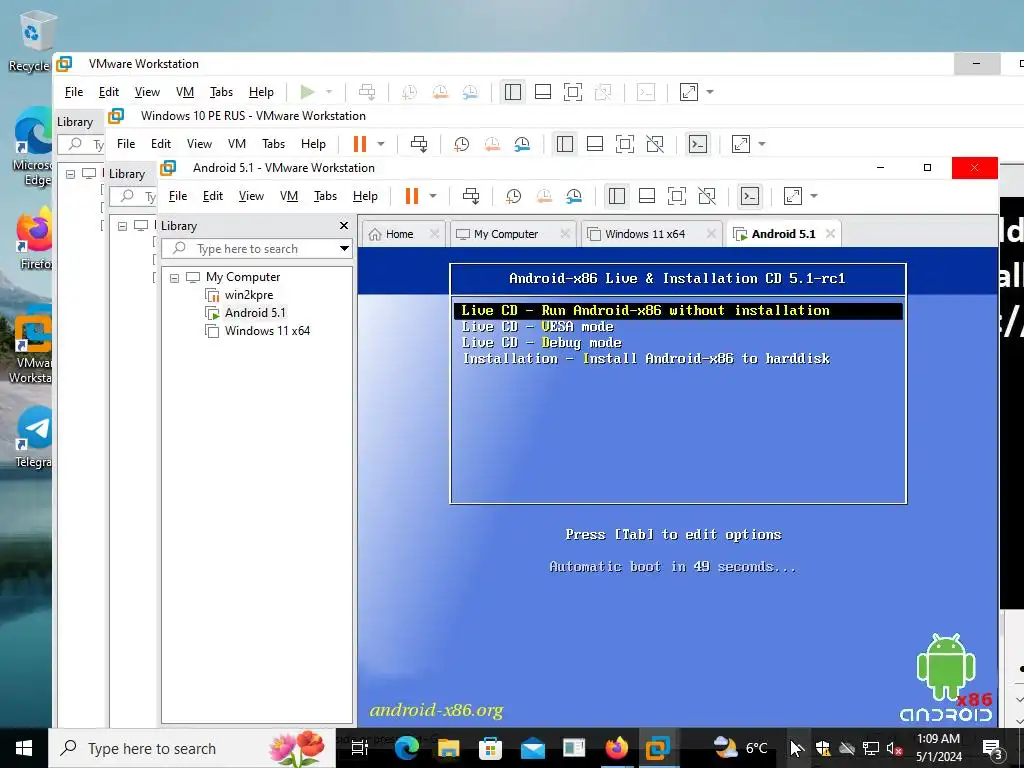Toggle console view in Windows 10 PE RUS window

click(x=698, y=144)
